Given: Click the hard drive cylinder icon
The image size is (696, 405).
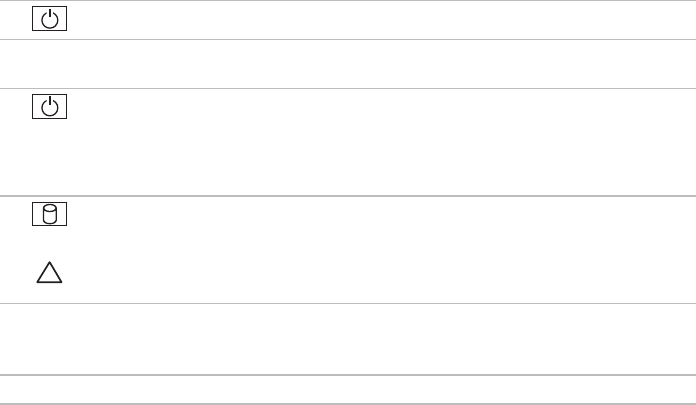Looking at the screenshot, I should [50, 213].
